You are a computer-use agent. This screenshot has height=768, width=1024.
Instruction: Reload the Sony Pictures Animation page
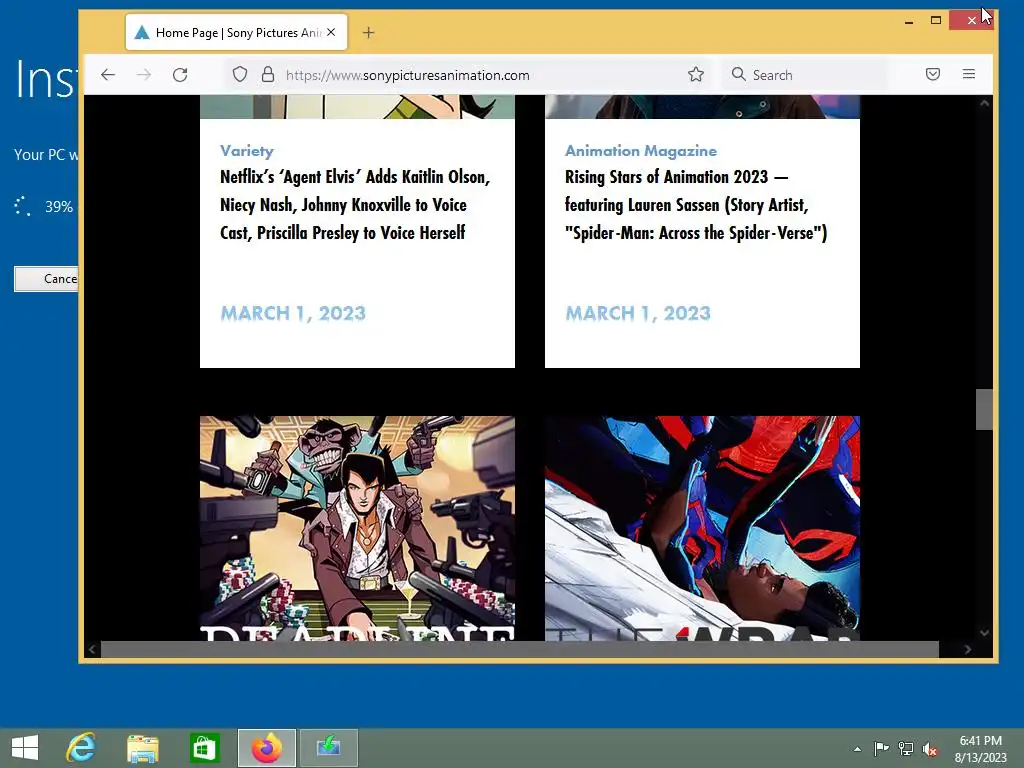180,75
